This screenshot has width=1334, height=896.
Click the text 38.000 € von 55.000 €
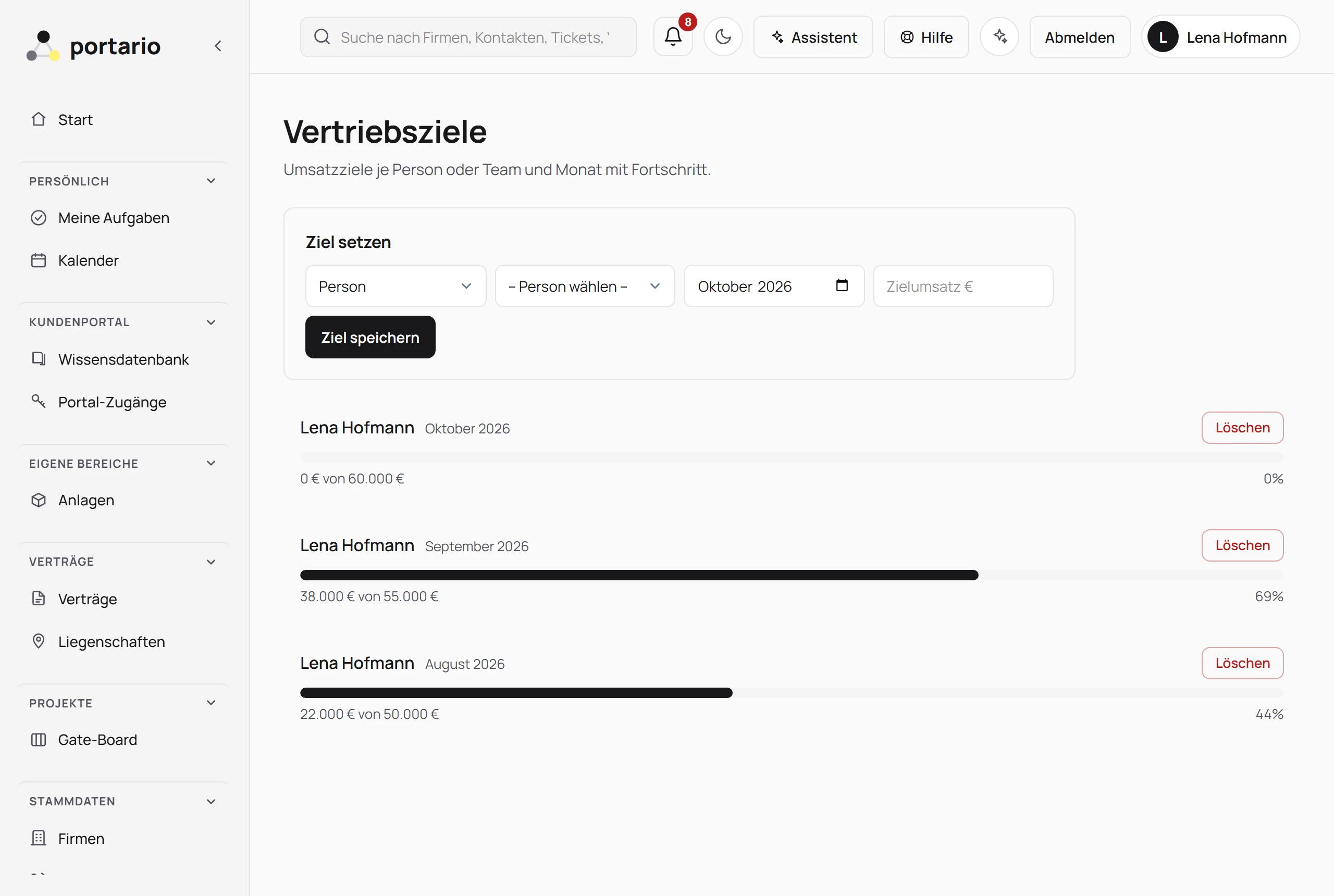click(x=369, y=596)
